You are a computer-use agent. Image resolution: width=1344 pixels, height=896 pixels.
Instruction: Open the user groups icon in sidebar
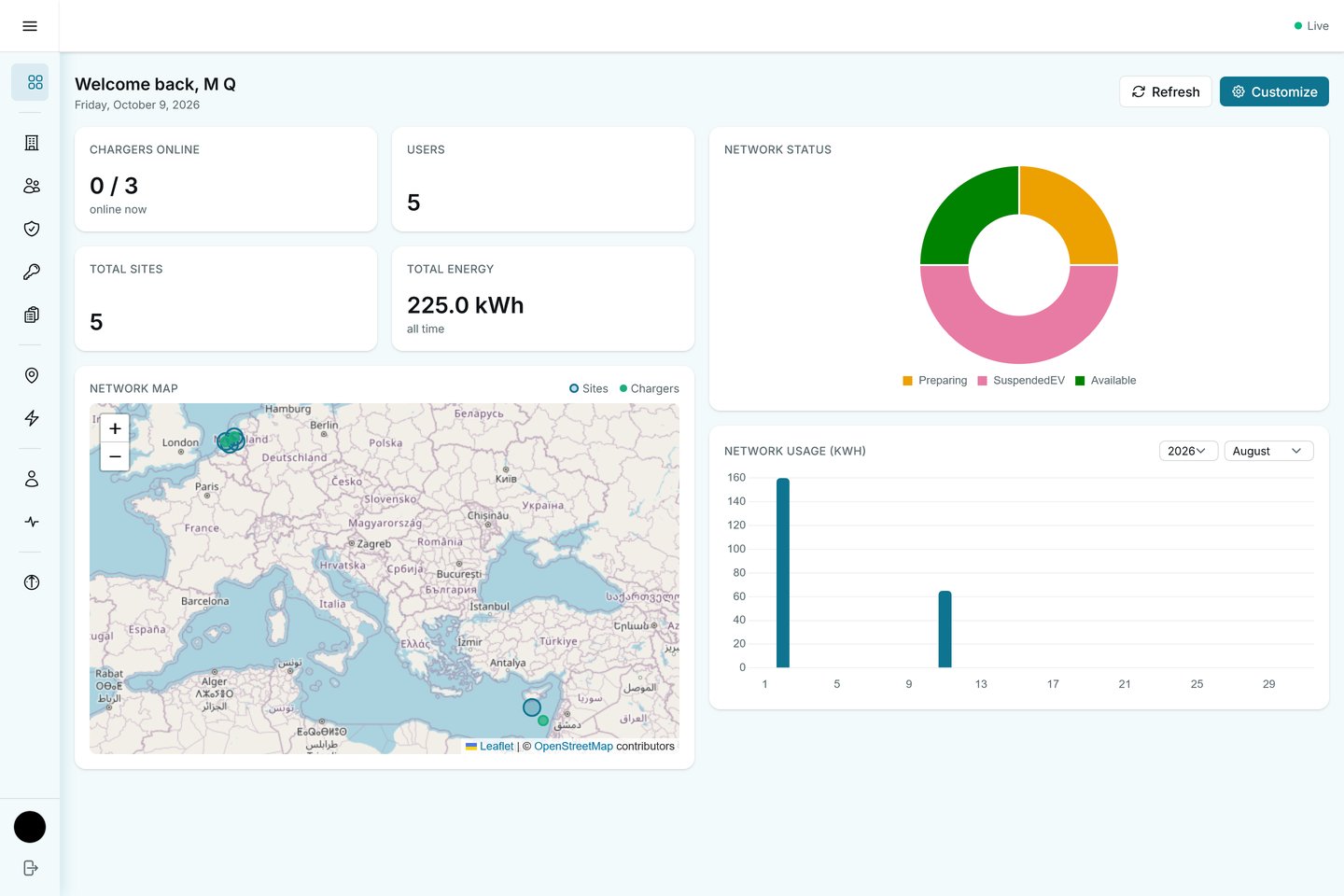click(x=31, y=186)
